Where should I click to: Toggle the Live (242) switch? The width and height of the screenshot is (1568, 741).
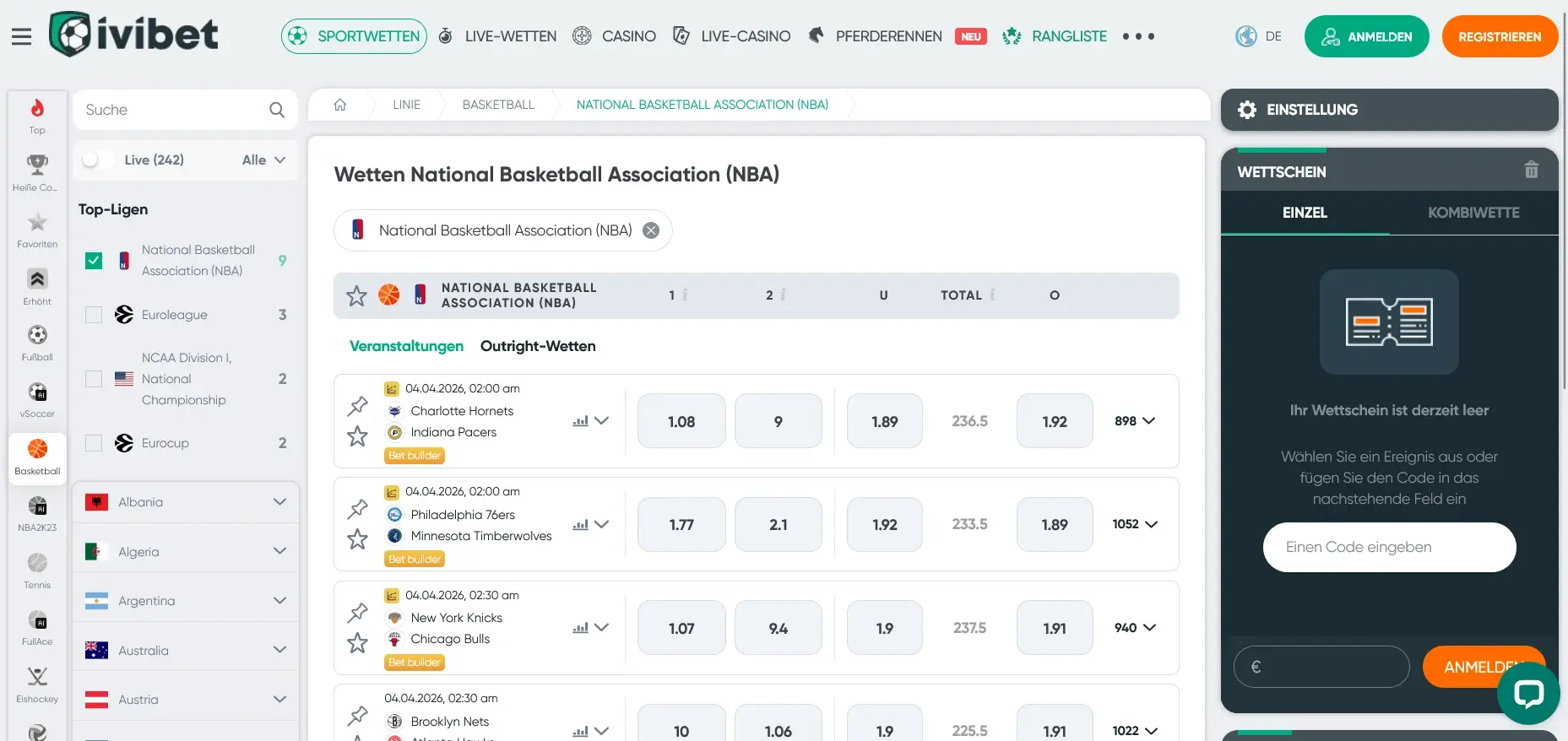coord(97,160)
